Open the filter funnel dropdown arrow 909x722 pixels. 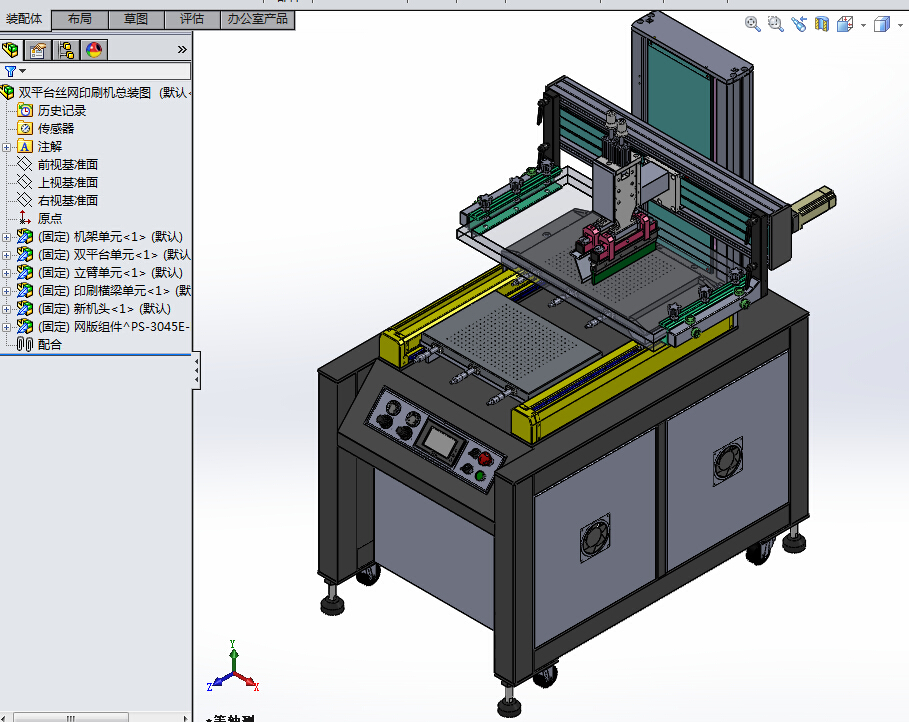(23, 71)
